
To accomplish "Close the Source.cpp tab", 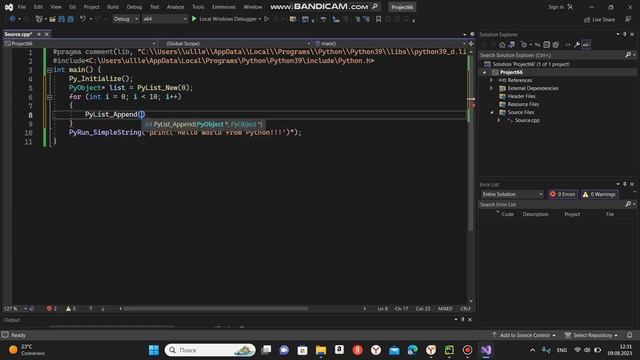I will 47,34.
